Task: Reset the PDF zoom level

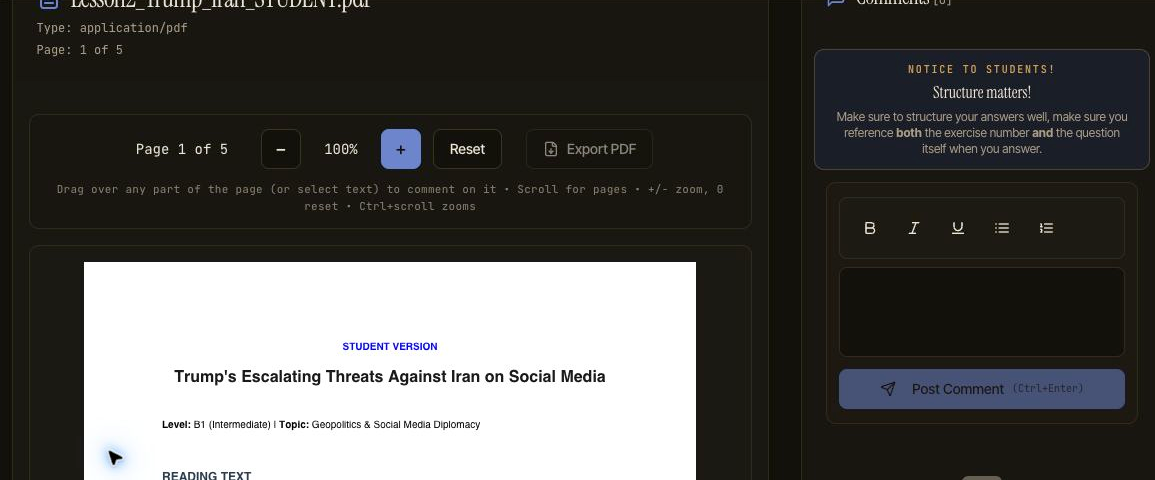Action: click(x=467, y=149)
